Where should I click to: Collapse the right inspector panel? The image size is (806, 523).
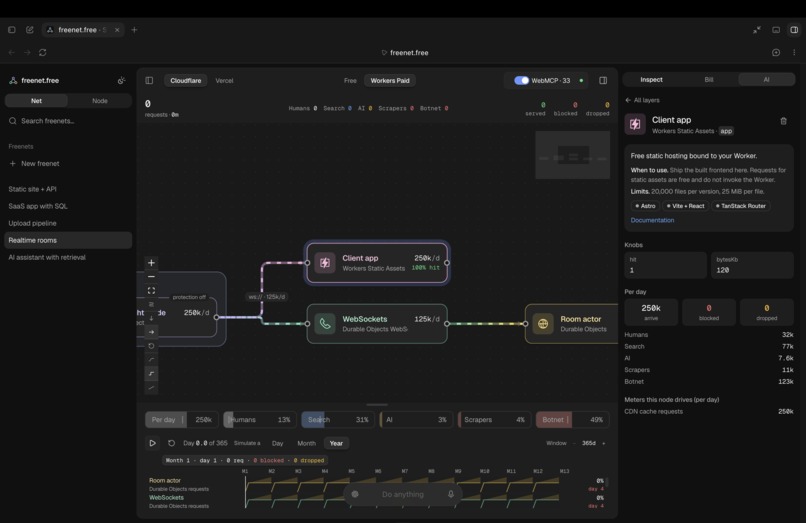603,80
